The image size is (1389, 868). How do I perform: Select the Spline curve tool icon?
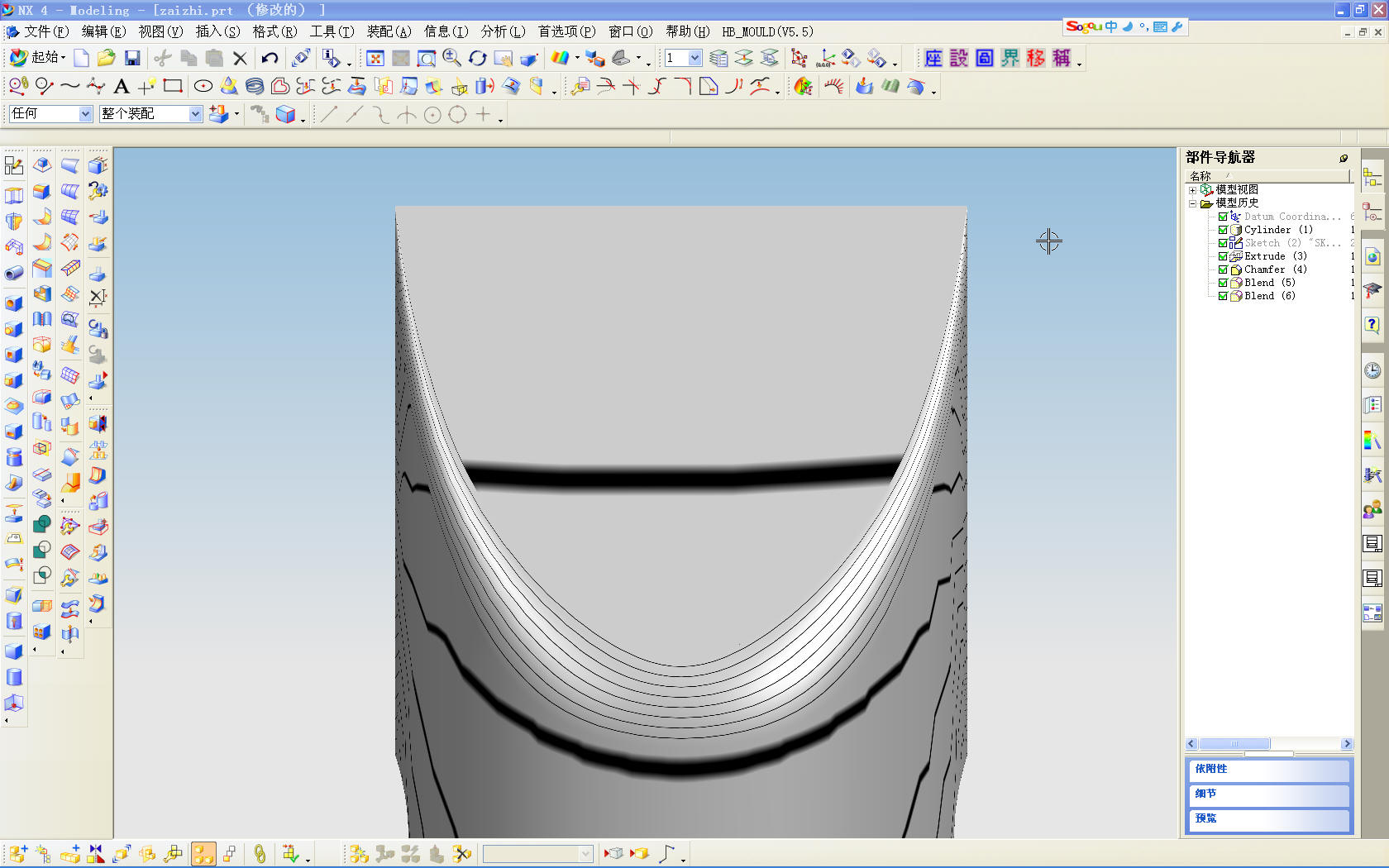tap(70, 86)
